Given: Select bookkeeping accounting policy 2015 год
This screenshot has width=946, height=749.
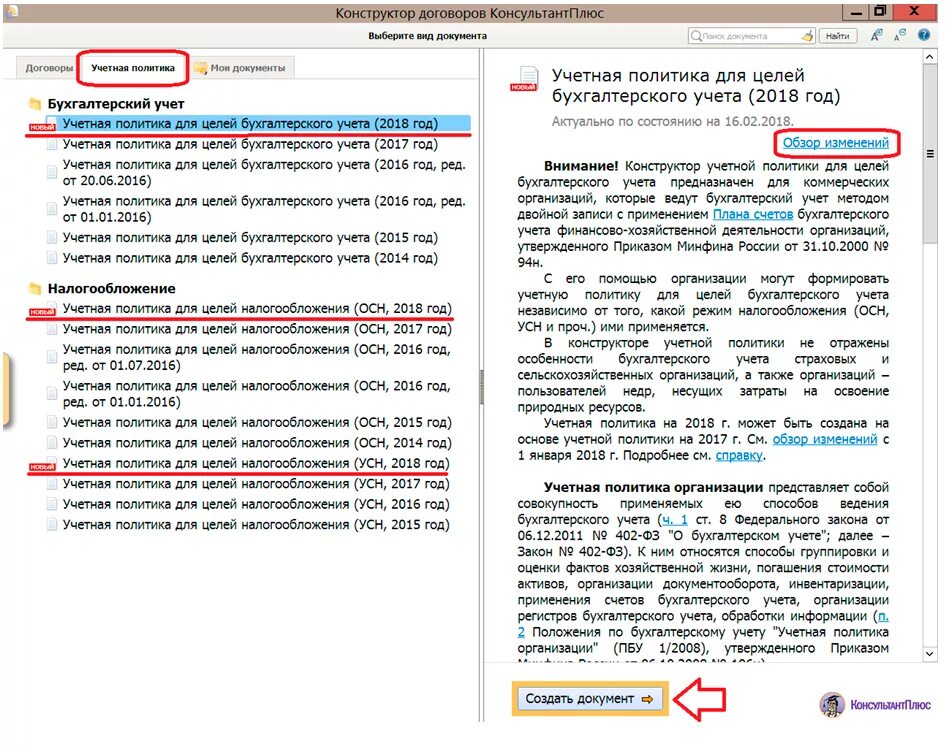Looking at the screenshot, I should [250, 238].
